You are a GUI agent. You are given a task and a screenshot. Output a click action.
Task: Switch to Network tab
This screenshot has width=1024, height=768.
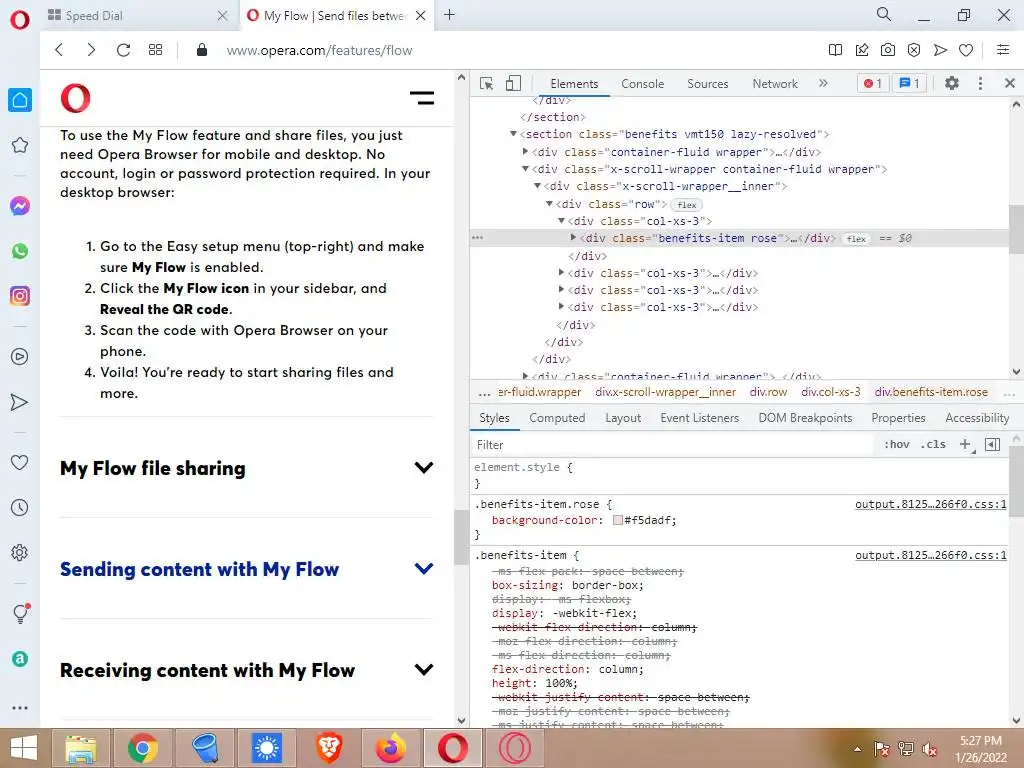click(x=775, y=84)
